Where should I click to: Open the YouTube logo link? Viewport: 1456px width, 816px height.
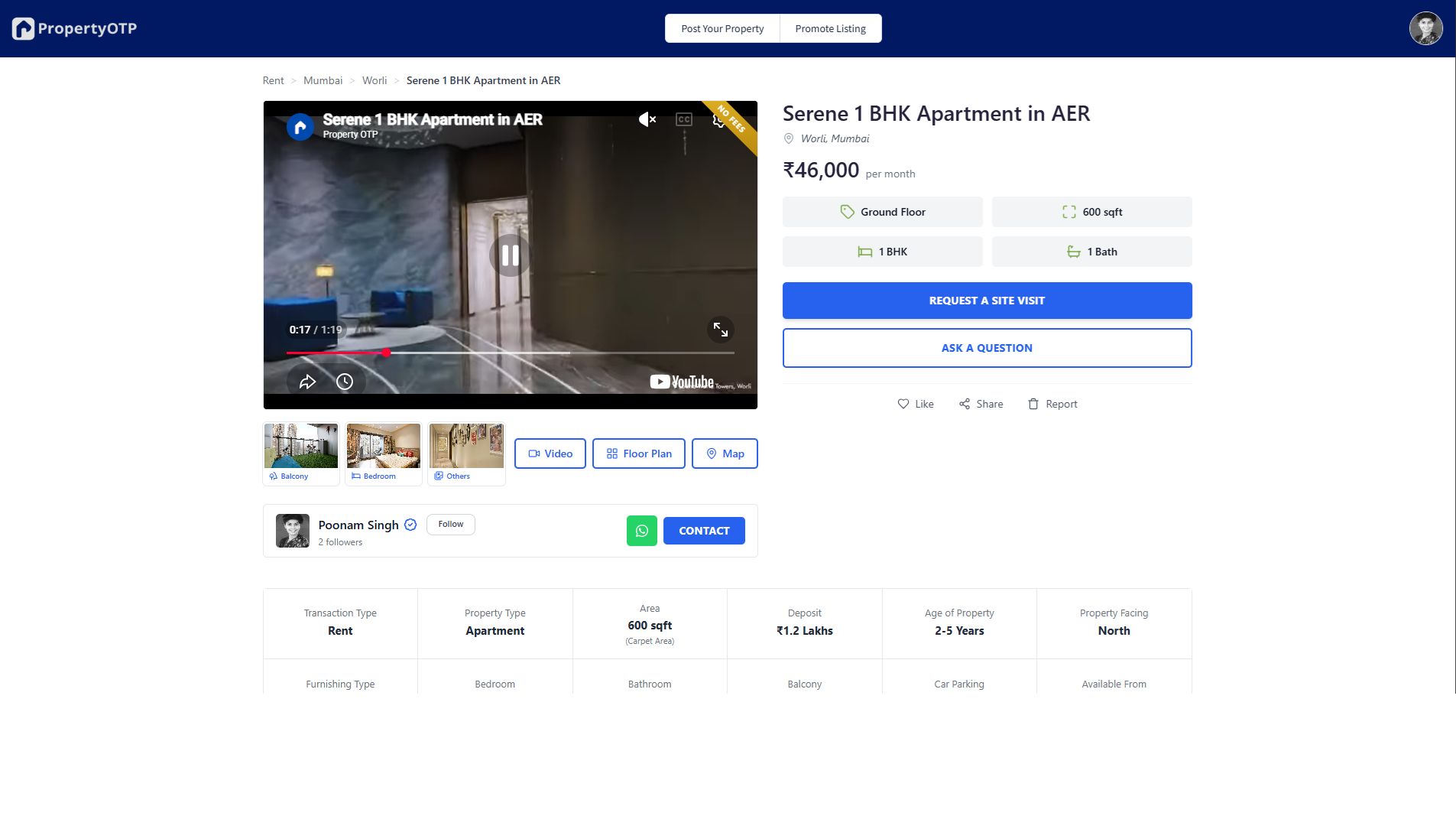click(x=682, y=382)
